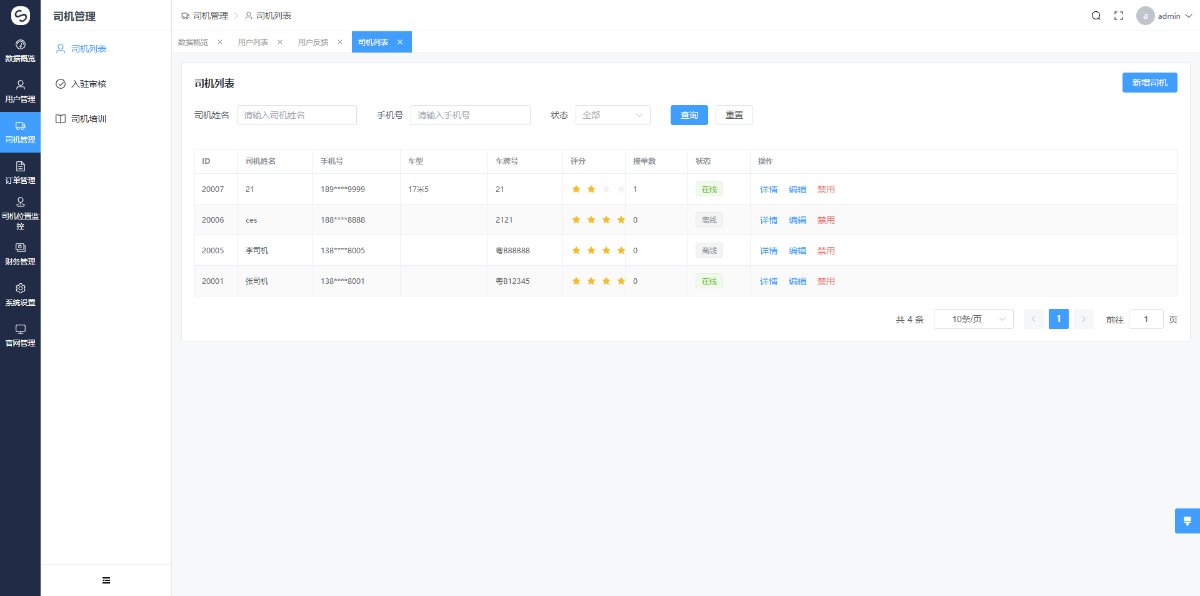Open 官网管理 monitor icon in sidebar
1200x596 pixels.
(x=20, y=329)
